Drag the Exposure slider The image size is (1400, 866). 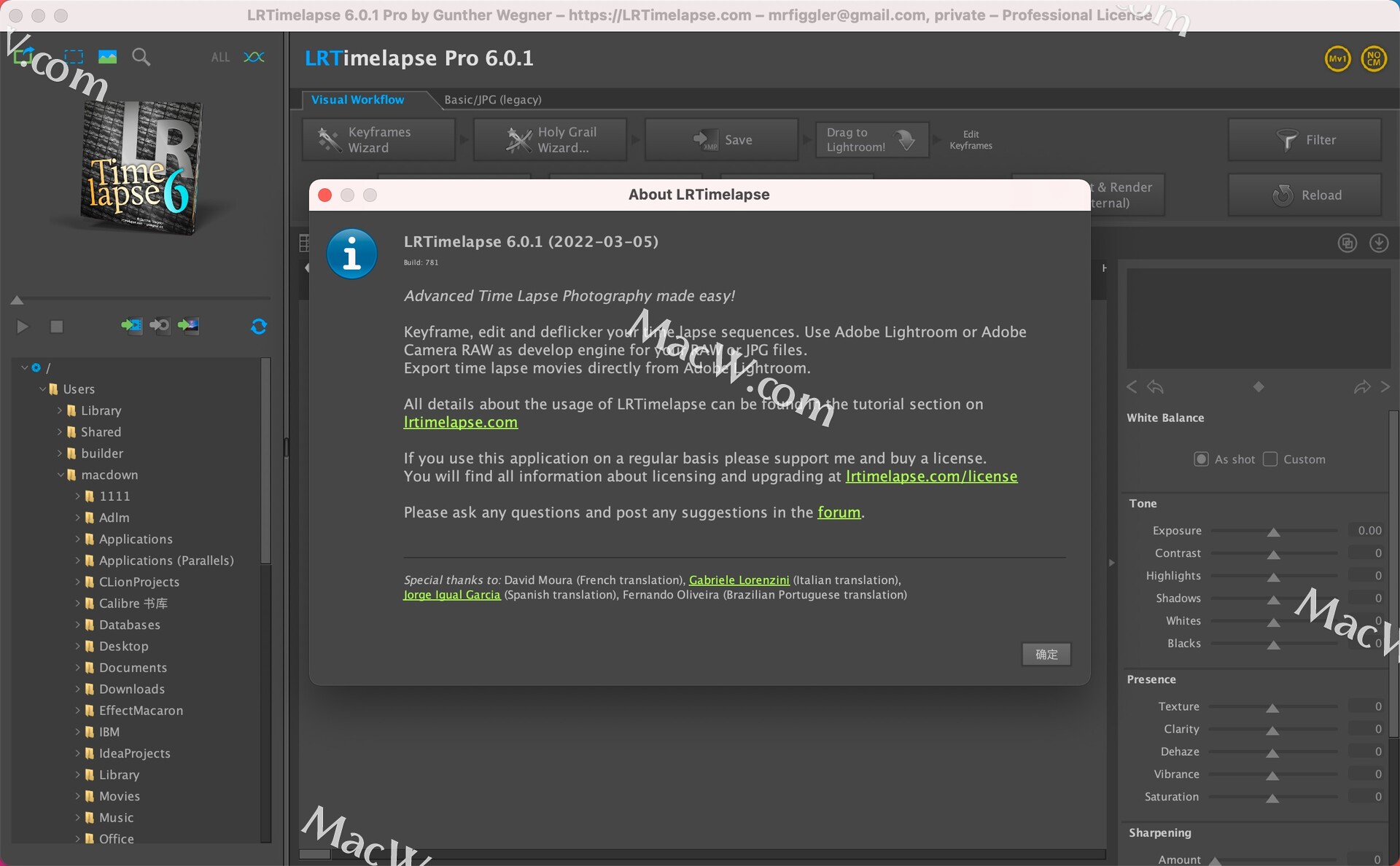point(1274,530)
